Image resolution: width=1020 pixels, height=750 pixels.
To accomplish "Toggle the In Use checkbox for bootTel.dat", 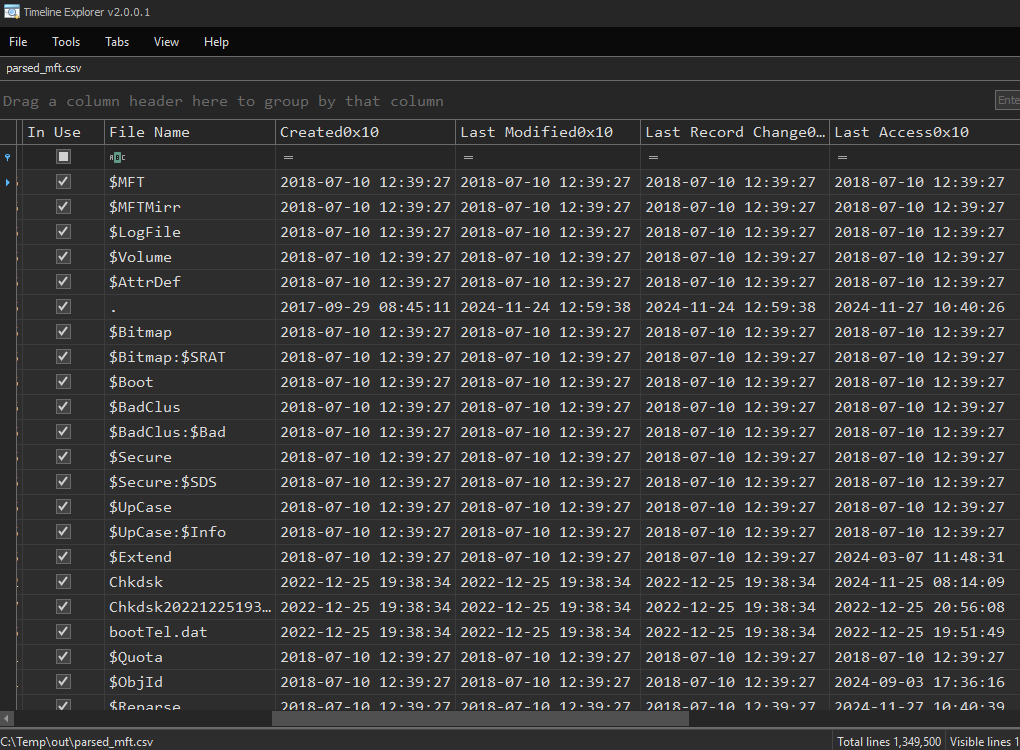I will (64, 632).
